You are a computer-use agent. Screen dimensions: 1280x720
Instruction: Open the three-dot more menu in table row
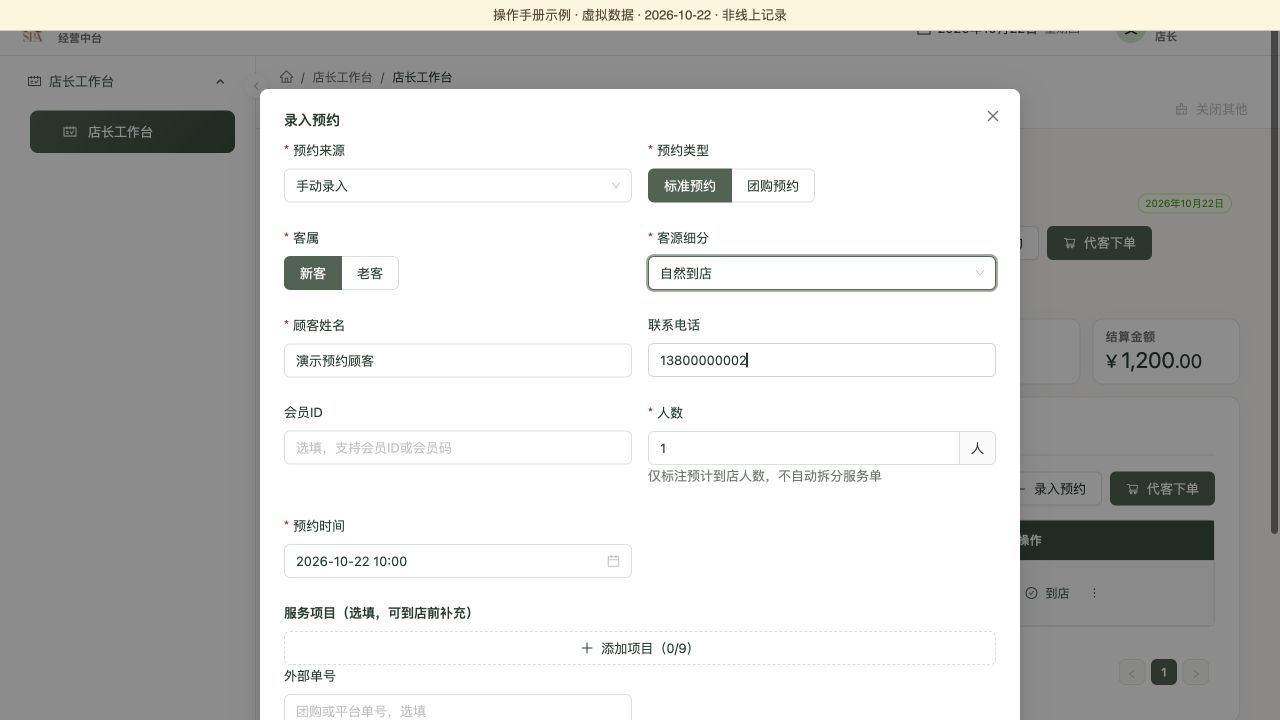pyautogui.click(x=1094, y=593)
